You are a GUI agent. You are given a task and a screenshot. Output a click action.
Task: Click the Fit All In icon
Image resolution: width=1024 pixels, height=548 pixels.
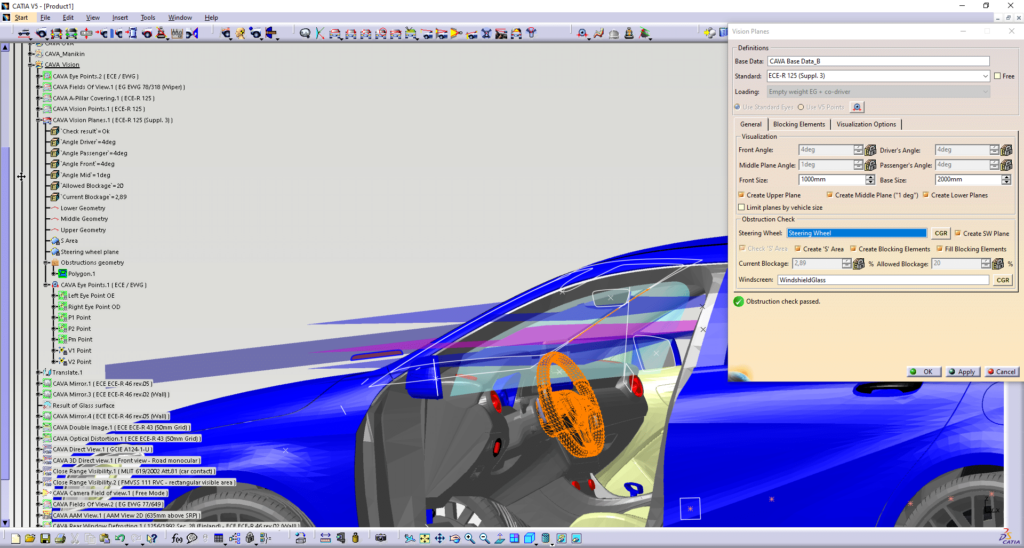point(424,539)
